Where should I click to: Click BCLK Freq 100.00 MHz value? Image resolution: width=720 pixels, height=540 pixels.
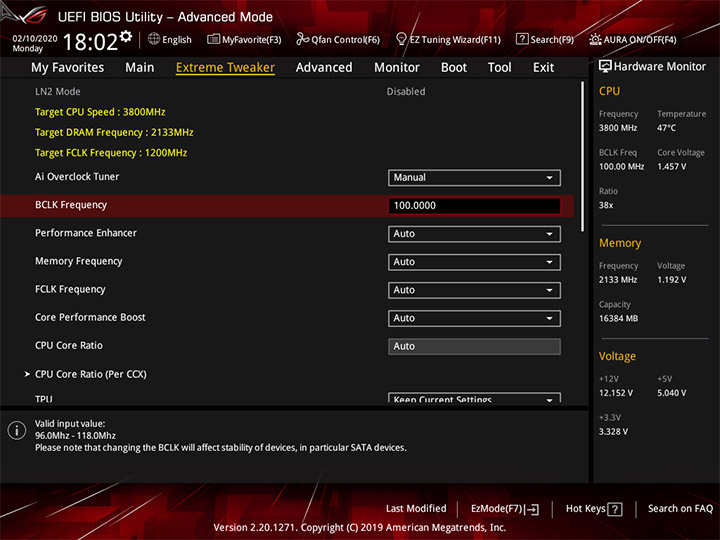pyautogui.click(x=621, y=166)
